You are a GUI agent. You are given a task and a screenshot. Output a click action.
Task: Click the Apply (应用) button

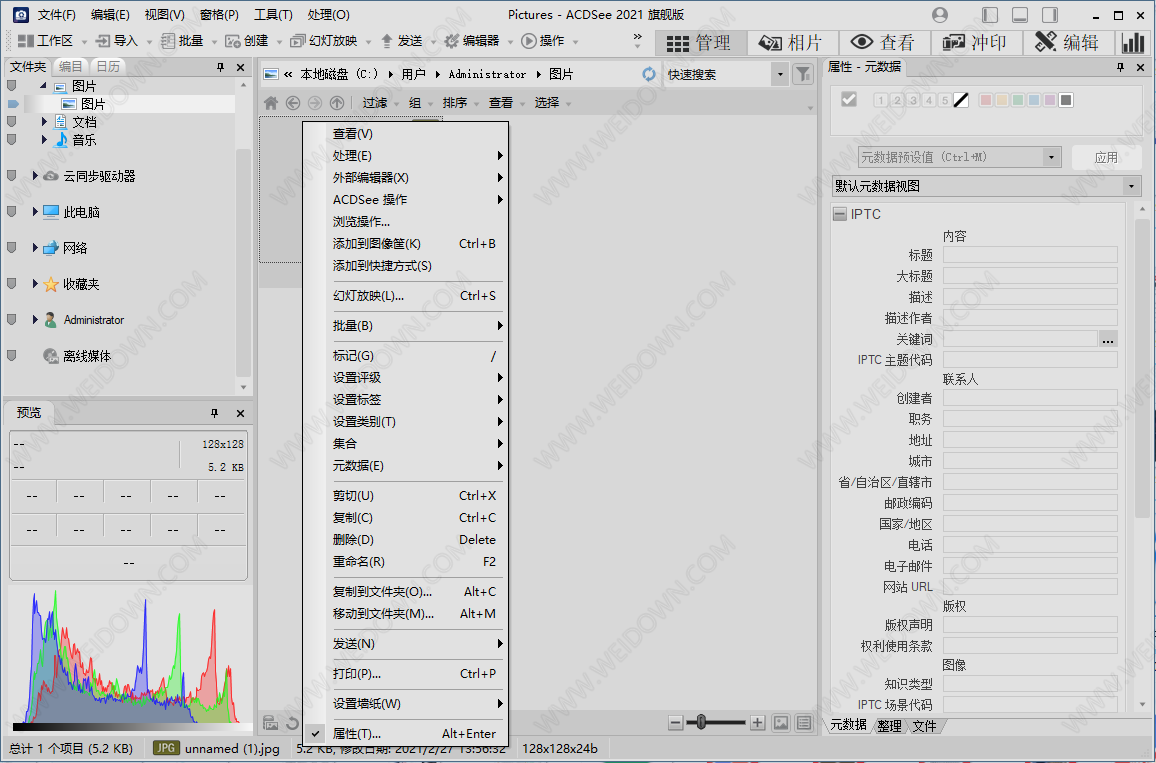tap(1106, 157)
